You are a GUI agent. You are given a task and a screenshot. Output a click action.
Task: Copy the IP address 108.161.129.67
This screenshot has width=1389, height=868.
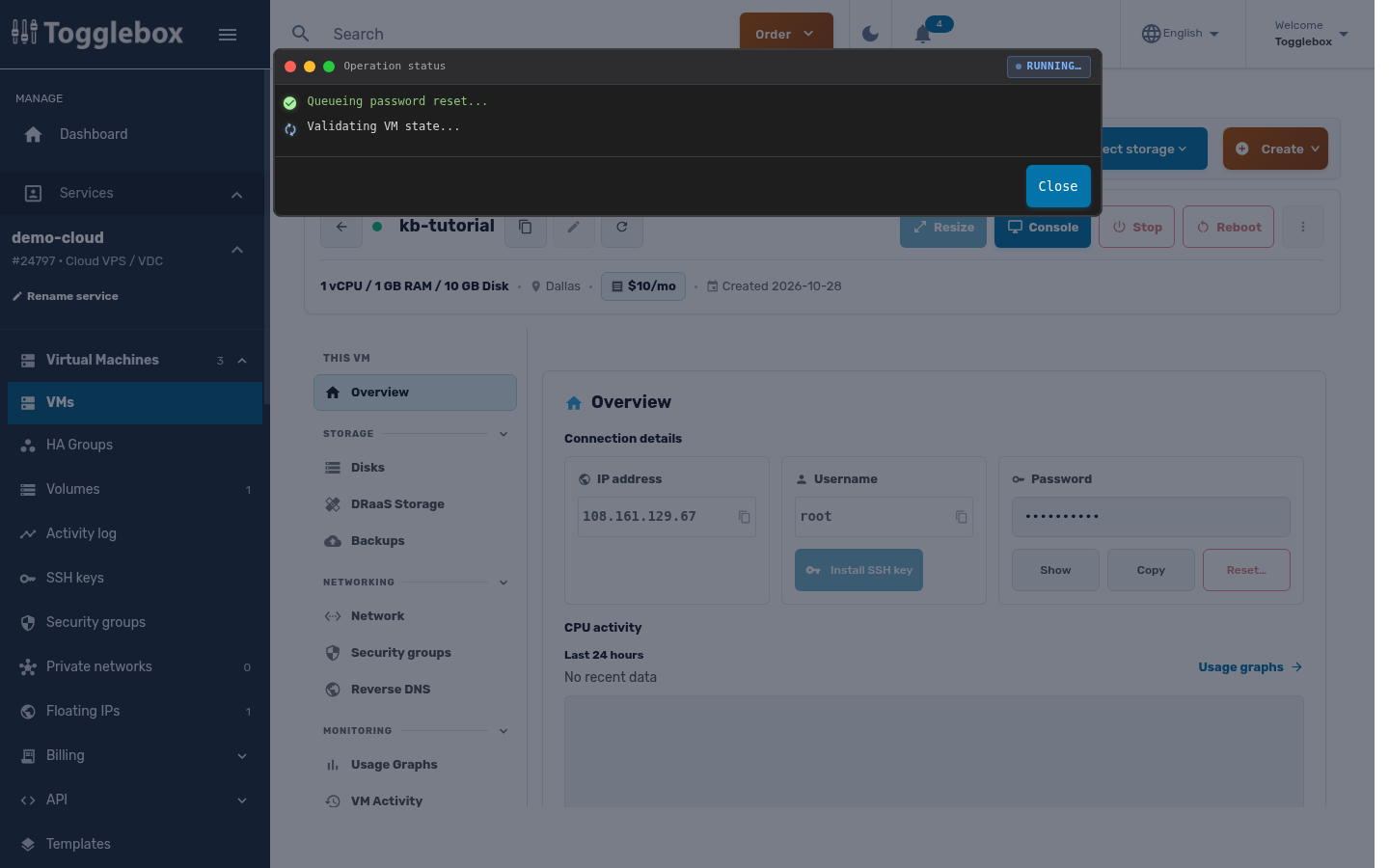click(745, 517)
